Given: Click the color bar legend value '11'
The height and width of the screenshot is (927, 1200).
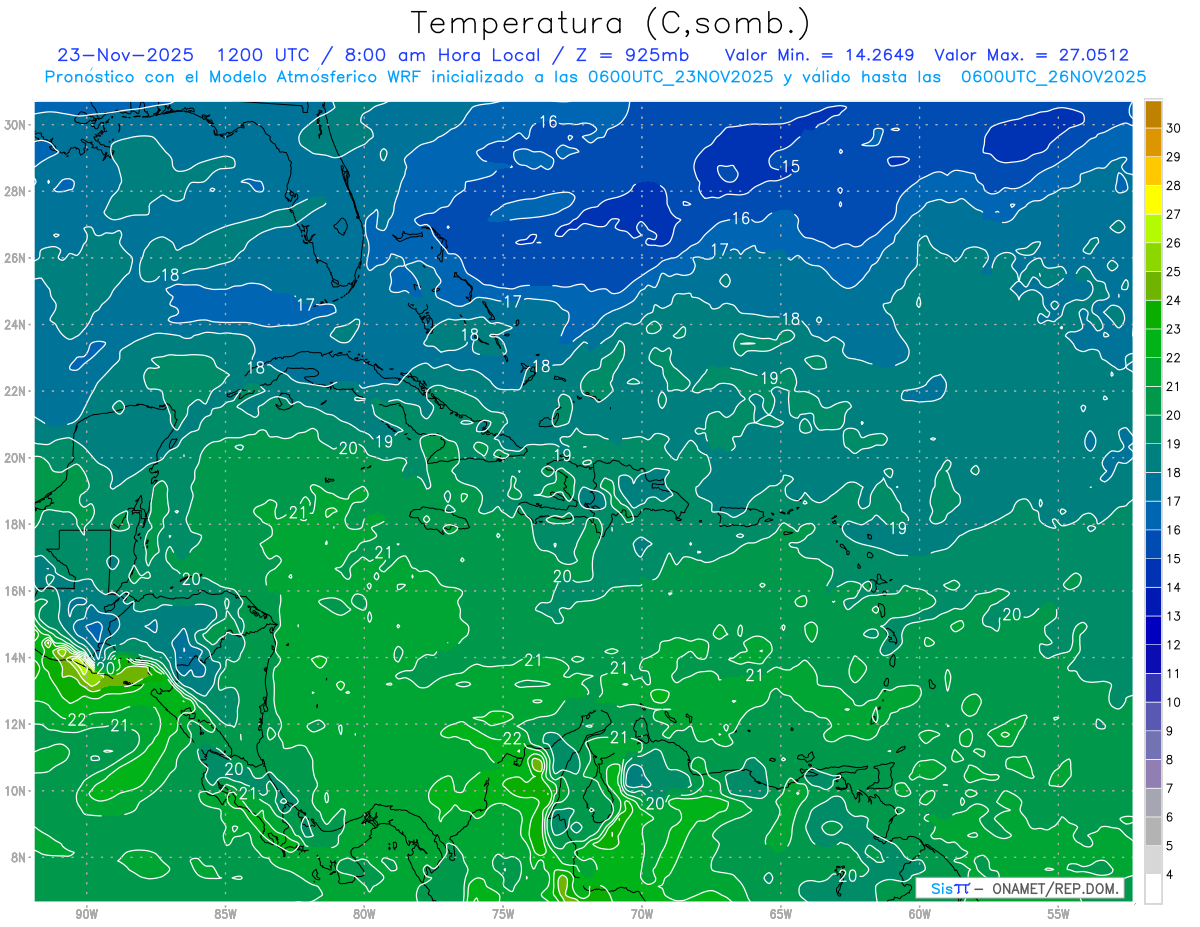Looking at the screenshot, I should tap(1173, 673).
